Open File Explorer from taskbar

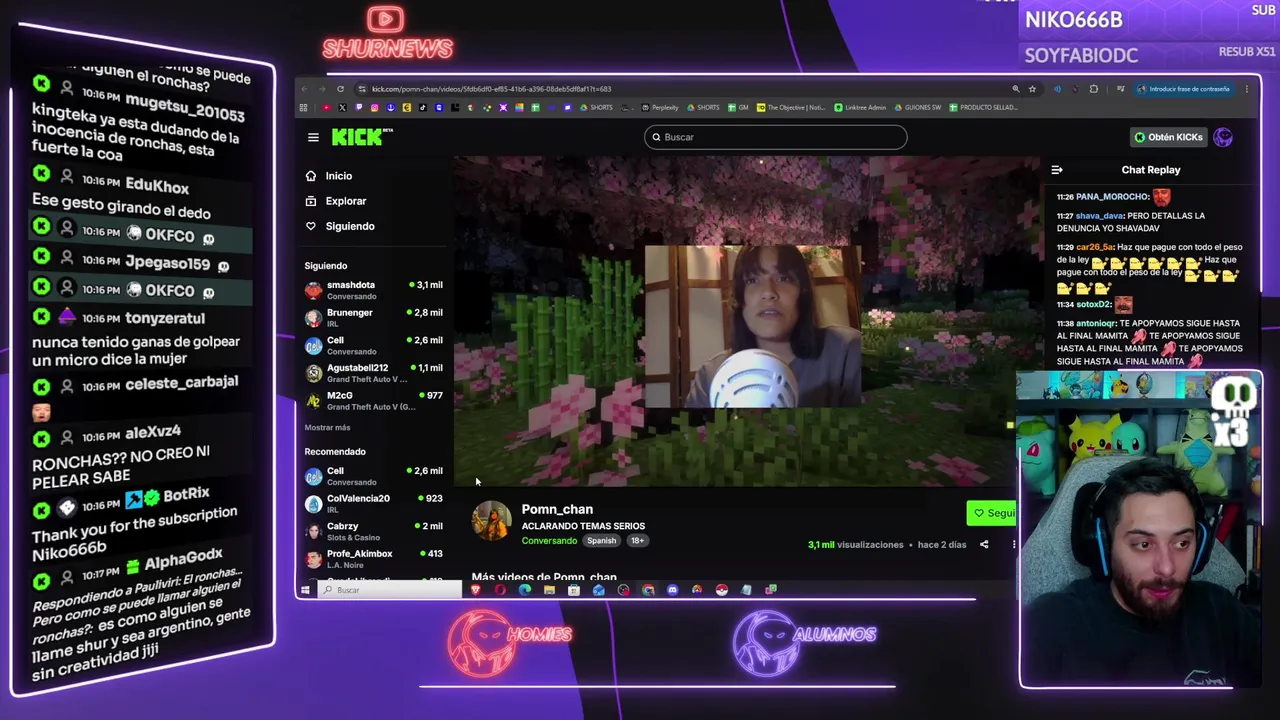point(549,590)
